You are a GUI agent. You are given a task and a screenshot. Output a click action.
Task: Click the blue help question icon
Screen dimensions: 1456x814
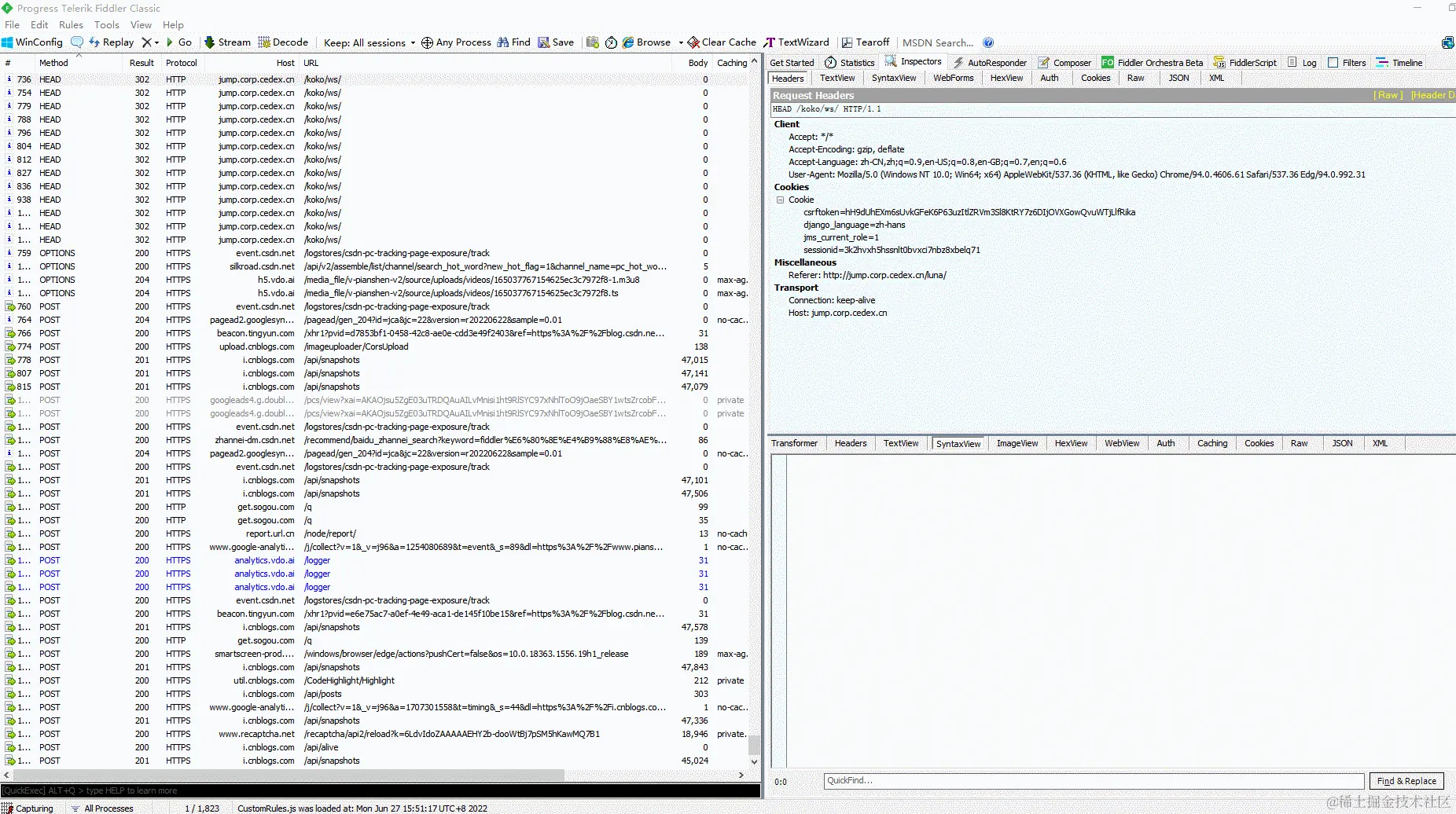(x=988, y=42)
